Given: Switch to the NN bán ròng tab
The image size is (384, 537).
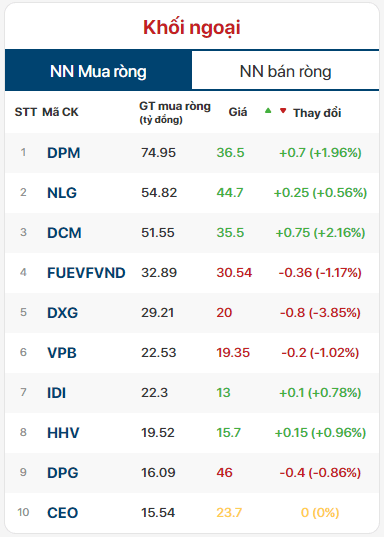Looking at the screenshot, I should (x=285, y=71).
